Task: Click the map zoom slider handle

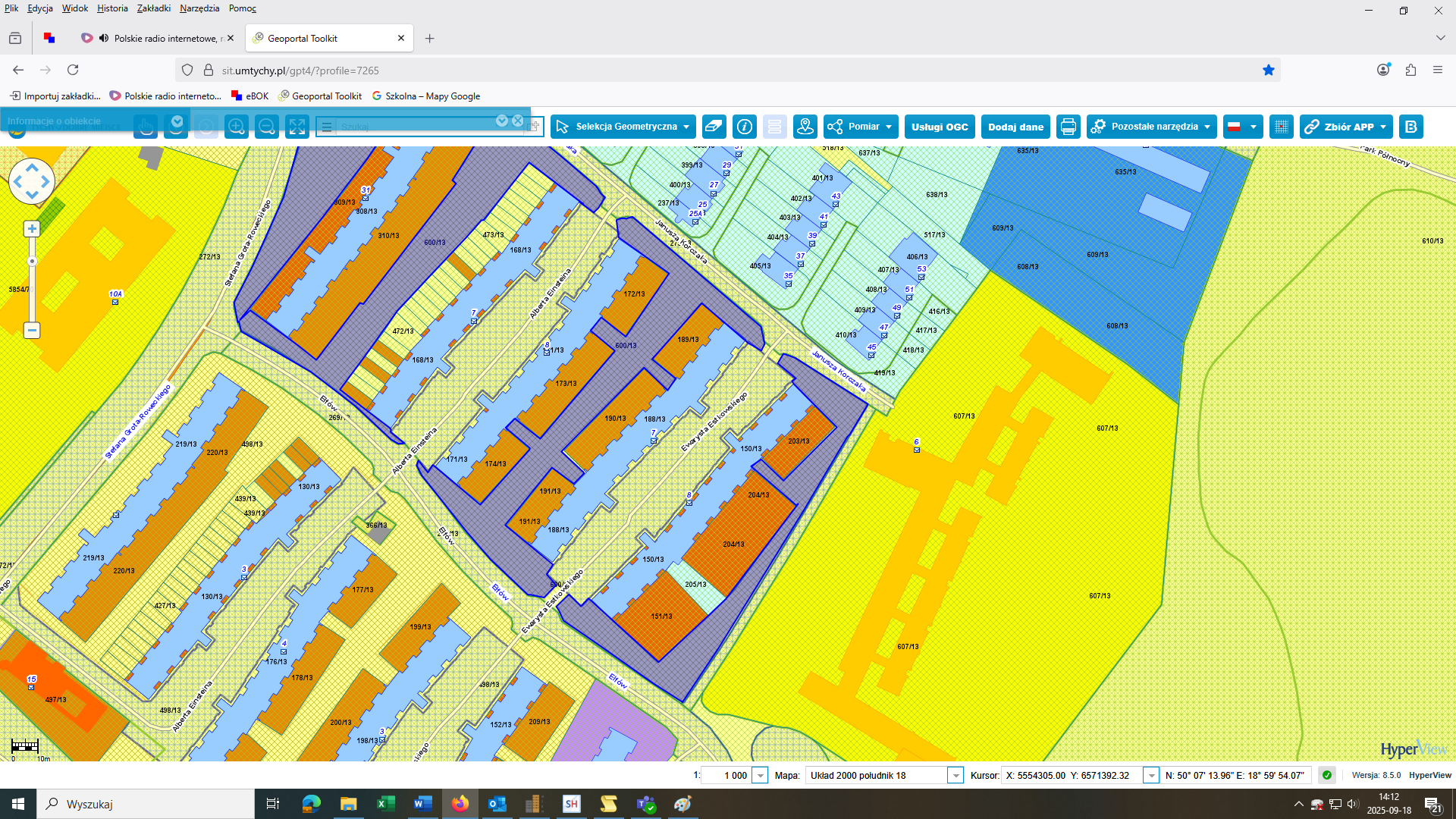Action: point(32,262)
